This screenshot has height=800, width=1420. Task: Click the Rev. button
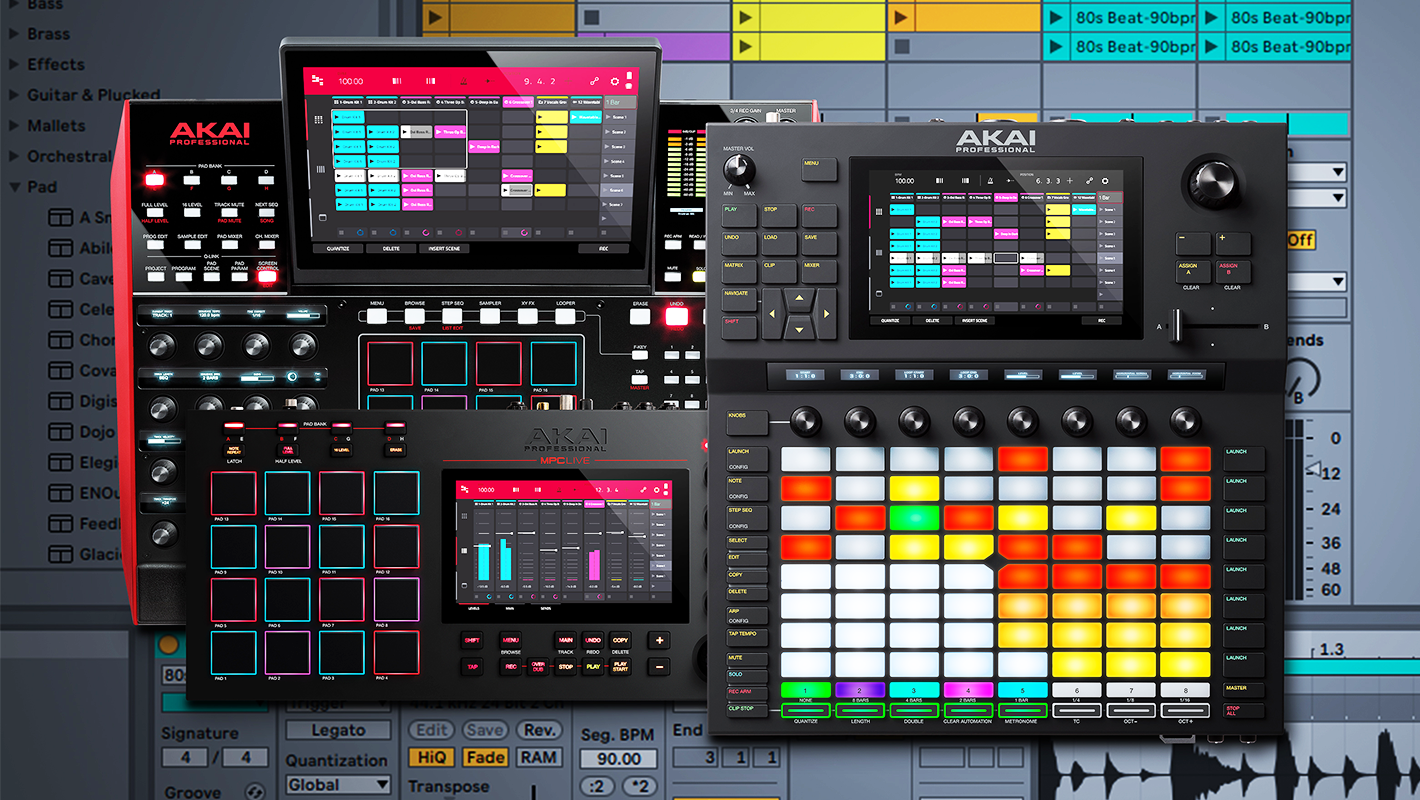[540, 731]
